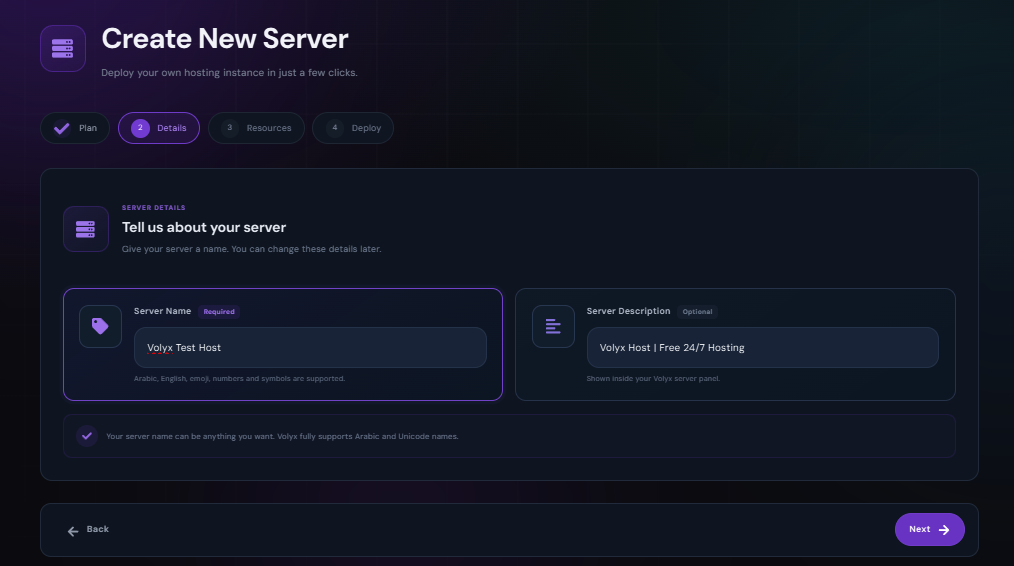Focus the Server Name input field

pos(310,347)
